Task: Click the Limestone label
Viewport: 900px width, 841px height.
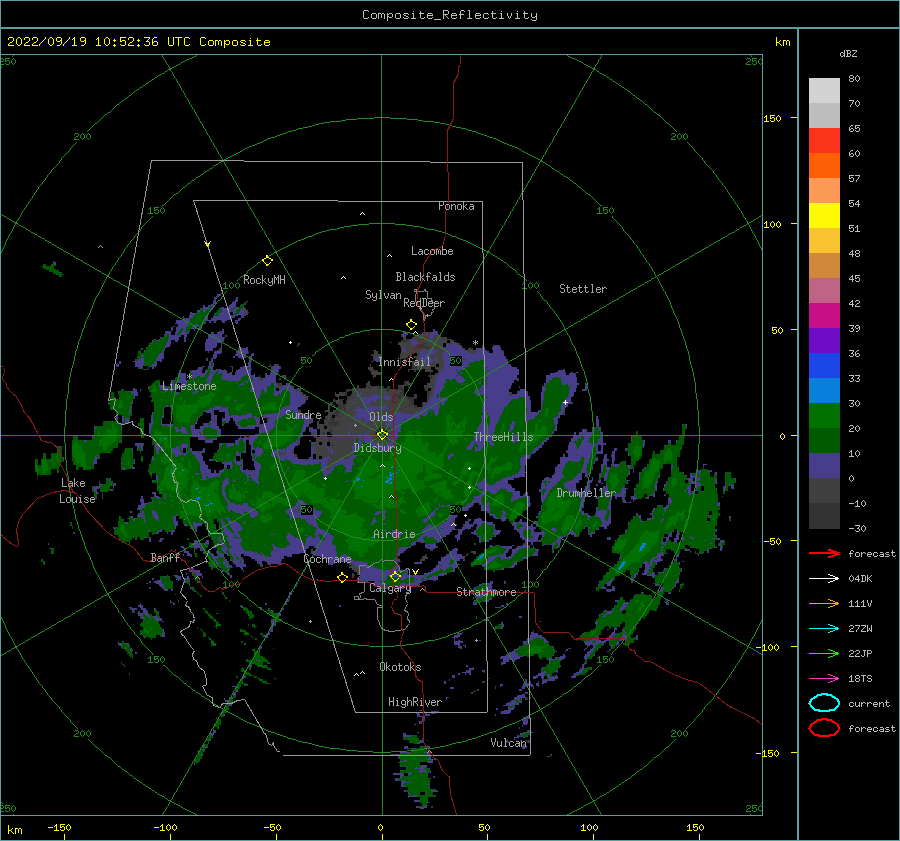Action: click(189, 386)
